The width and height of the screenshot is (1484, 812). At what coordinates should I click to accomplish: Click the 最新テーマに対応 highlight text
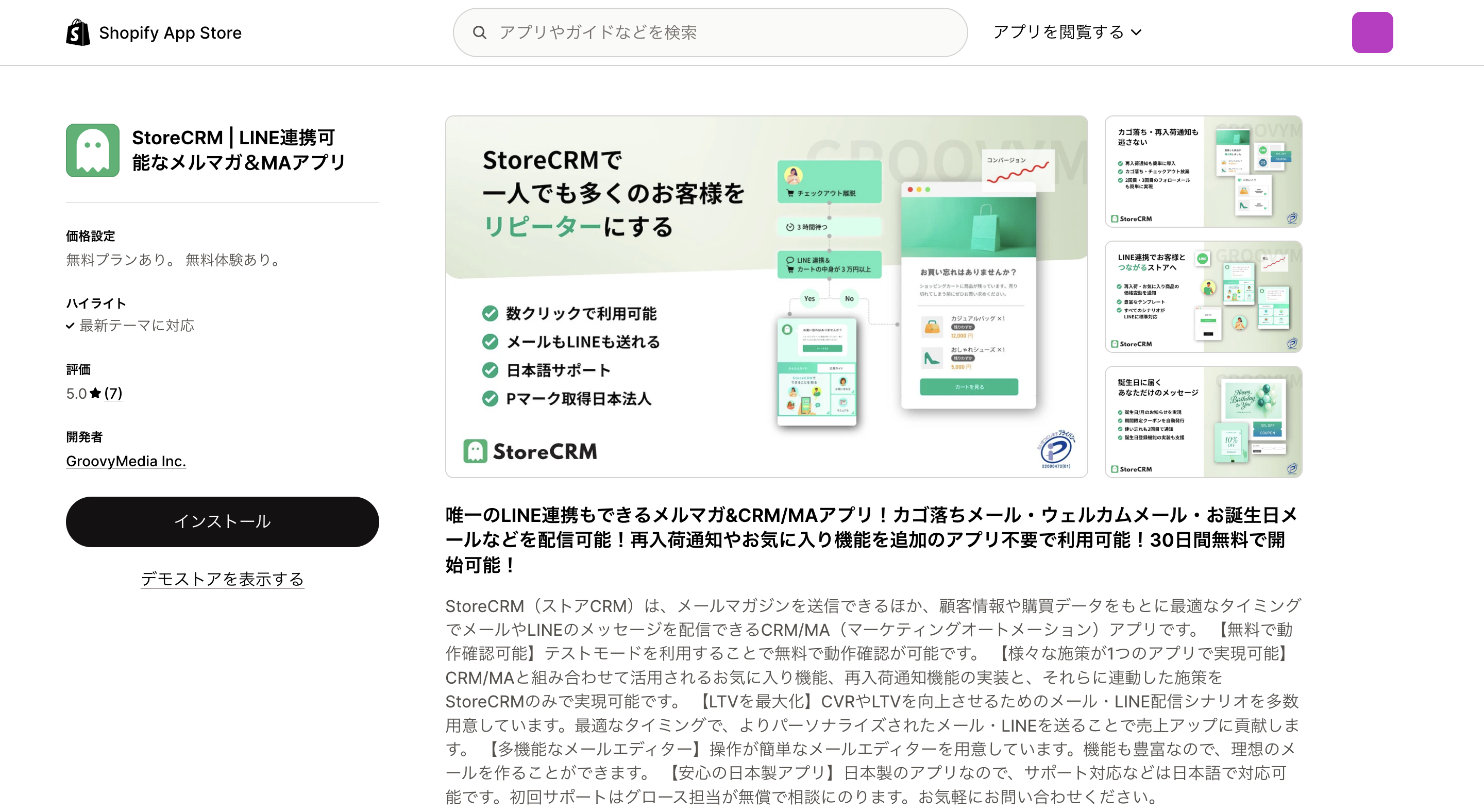click(x=137, y=326)
